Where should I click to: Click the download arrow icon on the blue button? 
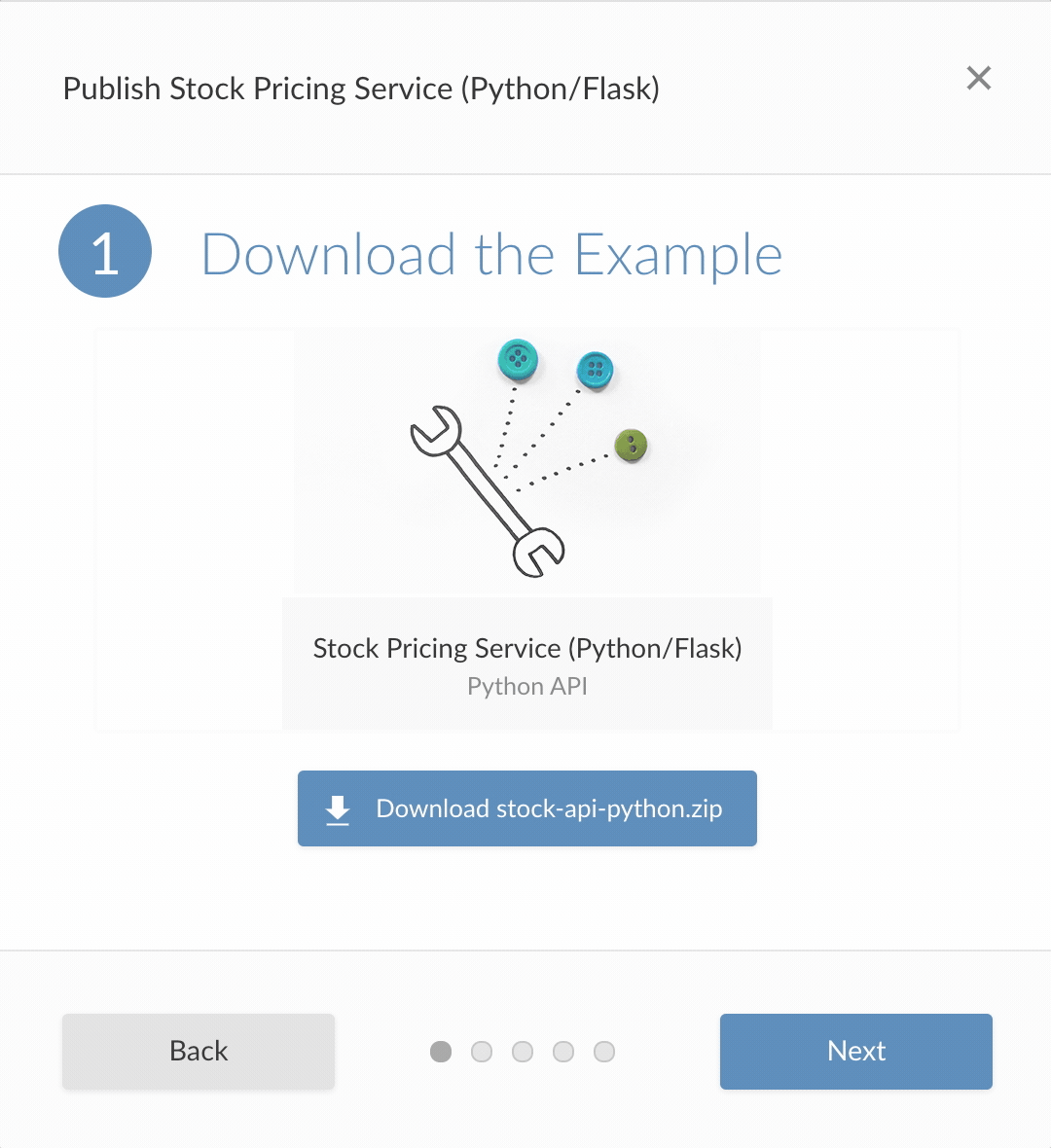(x=336, y=808)
